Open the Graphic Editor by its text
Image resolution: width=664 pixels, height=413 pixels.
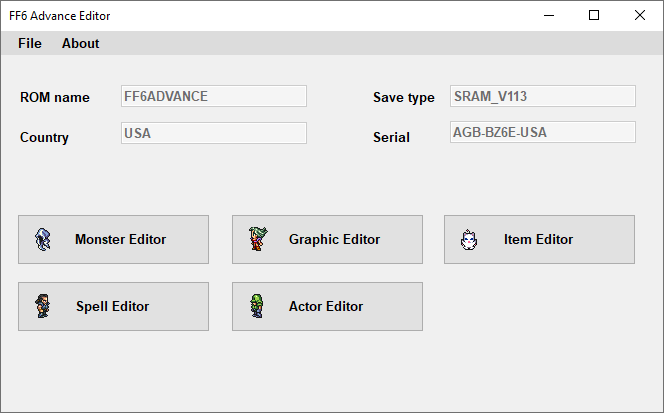pos(334,239)
